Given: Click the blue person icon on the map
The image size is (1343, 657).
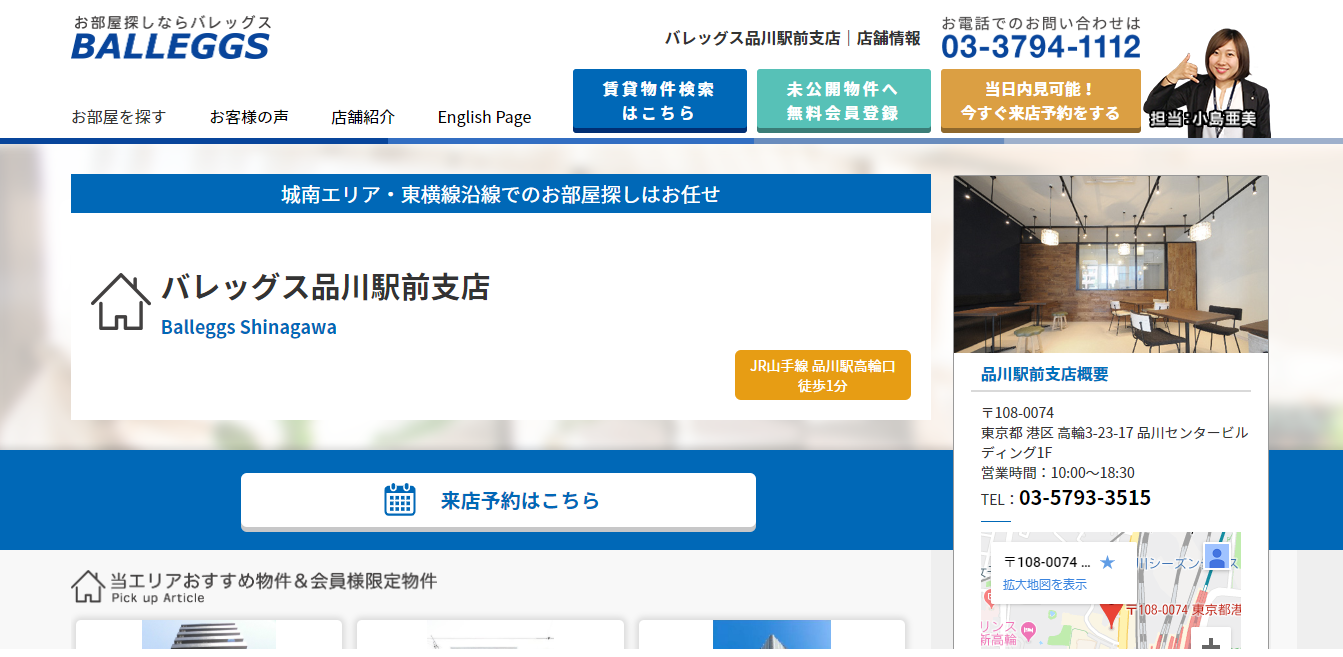Looking at the screenshot, I should click(1216, 557).
